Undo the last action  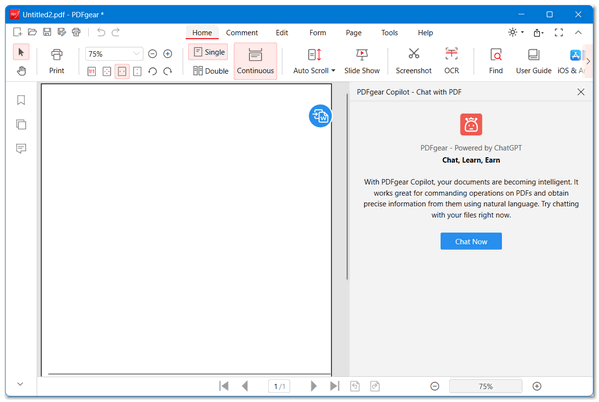pyautogui.click(x=101, y=32)
